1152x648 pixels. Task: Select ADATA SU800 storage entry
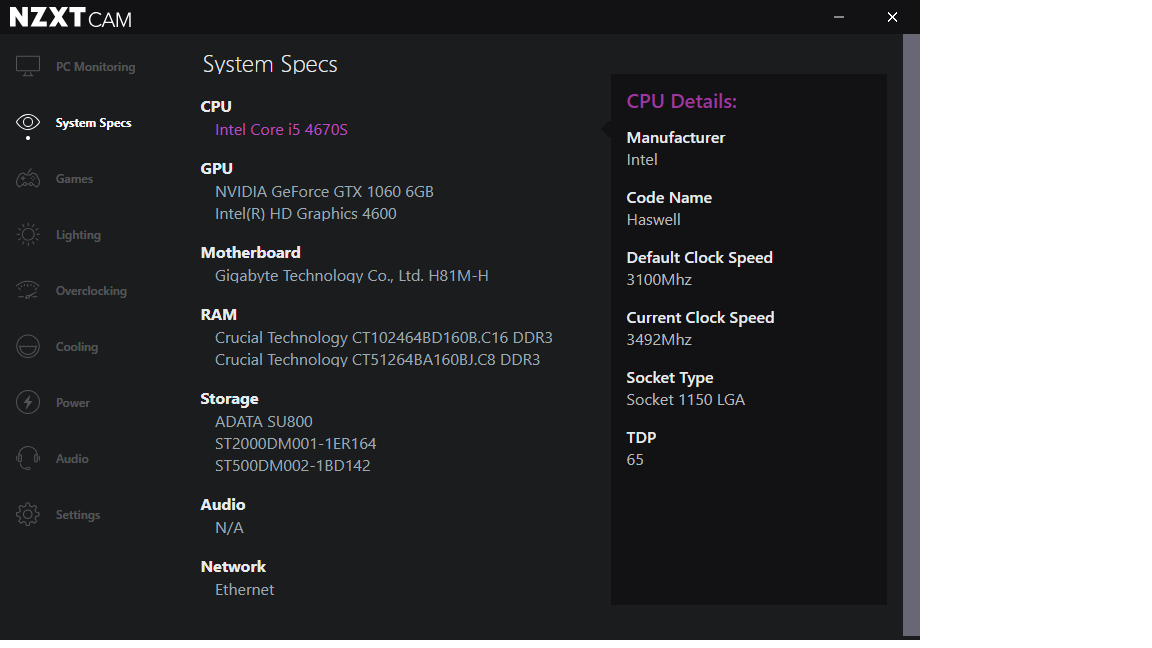(x=264, y=422)
